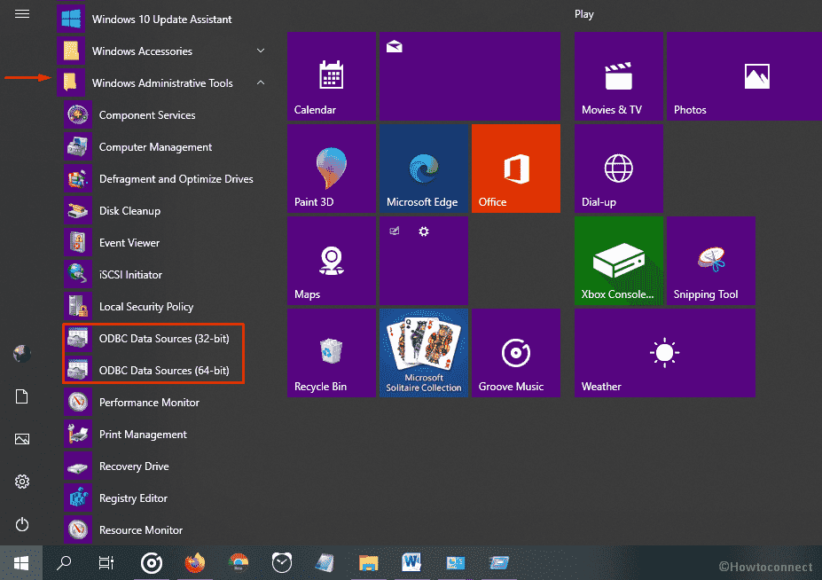Image resolution: width=822 pixels, height=580 pixels.
Task: Open Firefox from the taskbar
Action: (194, 563)
